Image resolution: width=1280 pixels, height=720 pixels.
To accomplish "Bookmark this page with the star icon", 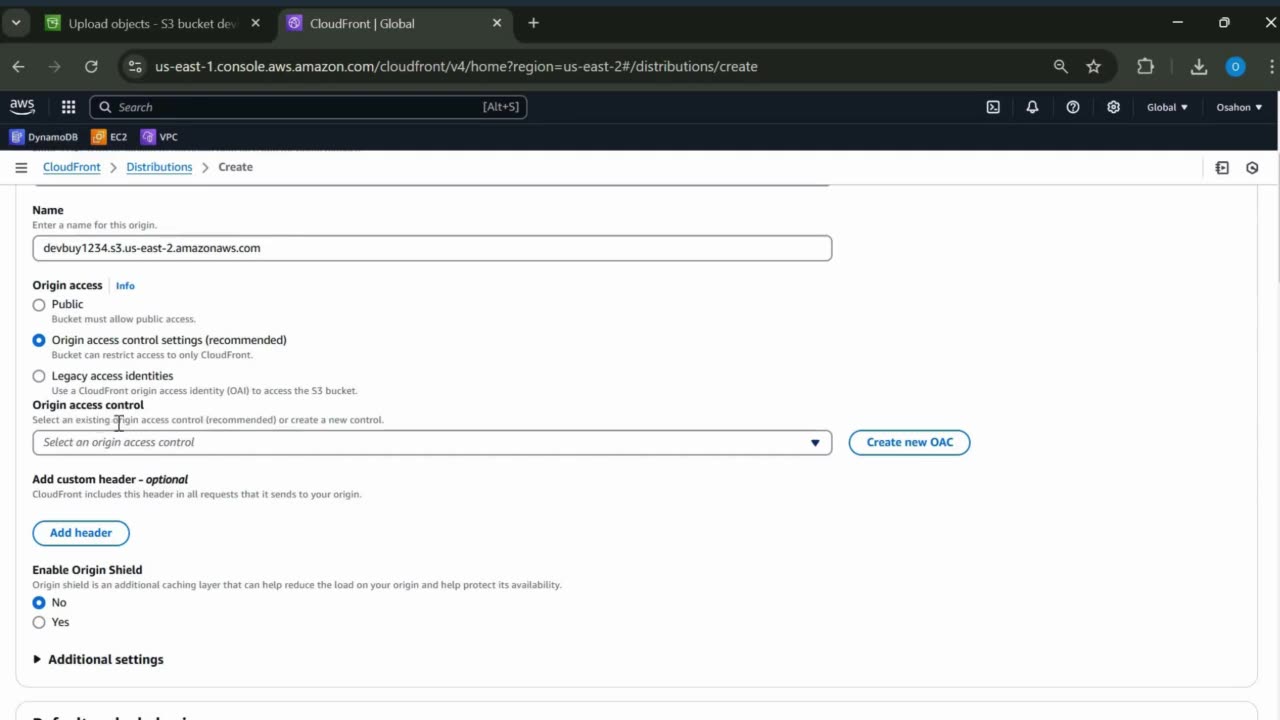I will tap(1093, 66).
